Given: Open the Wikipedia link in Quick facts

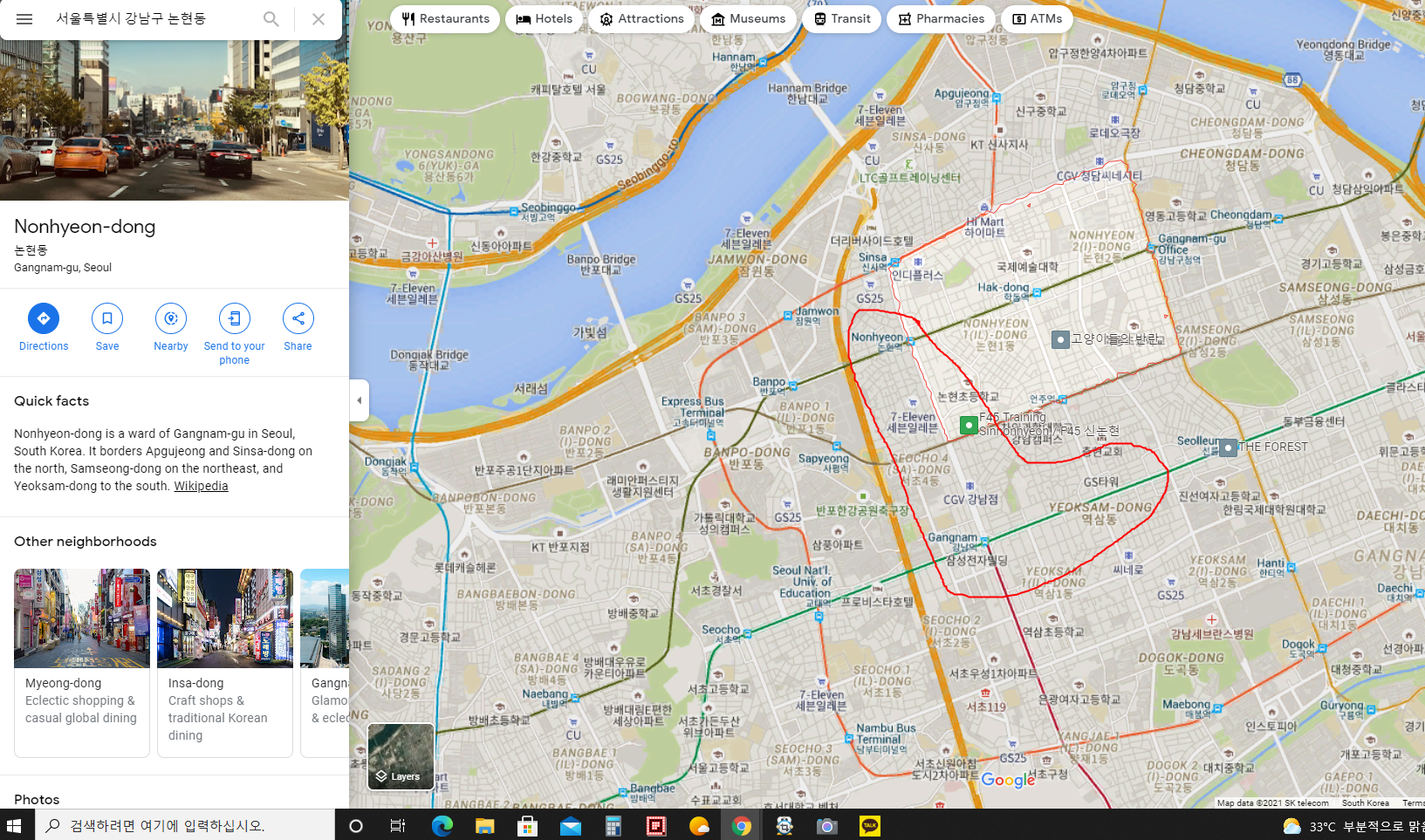Looking at the screenshot, I should coord(201,486).
